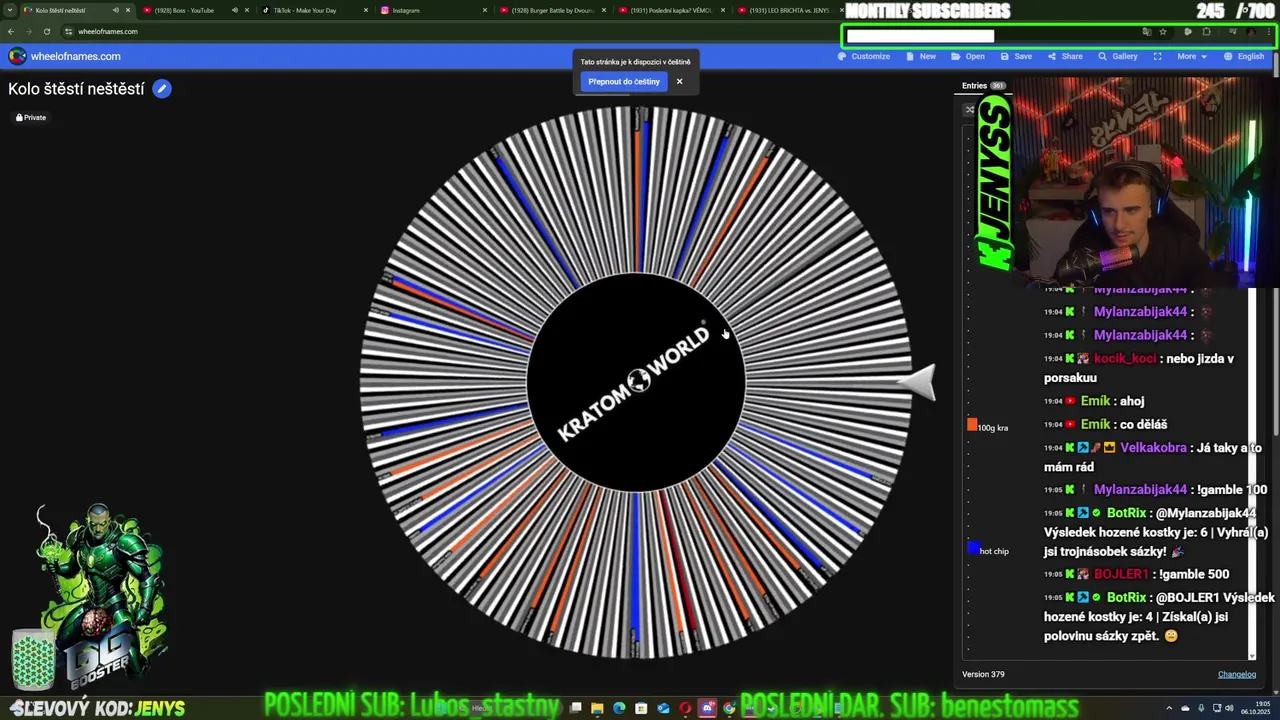This screenshot has height=720, width=1280.
Task: Change language from English
Action: (x=1243, y=56)
